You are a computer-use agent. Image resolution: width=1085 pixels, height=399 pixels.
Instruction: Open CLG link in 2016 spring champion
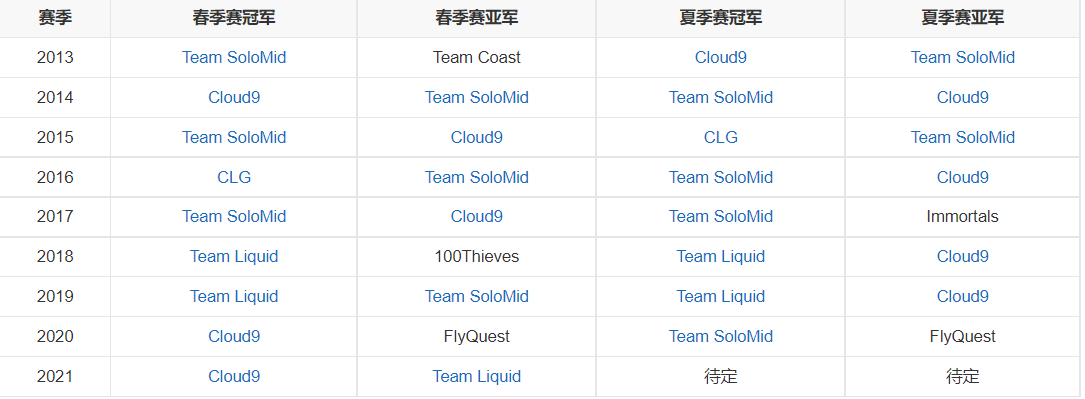[234, 178]
